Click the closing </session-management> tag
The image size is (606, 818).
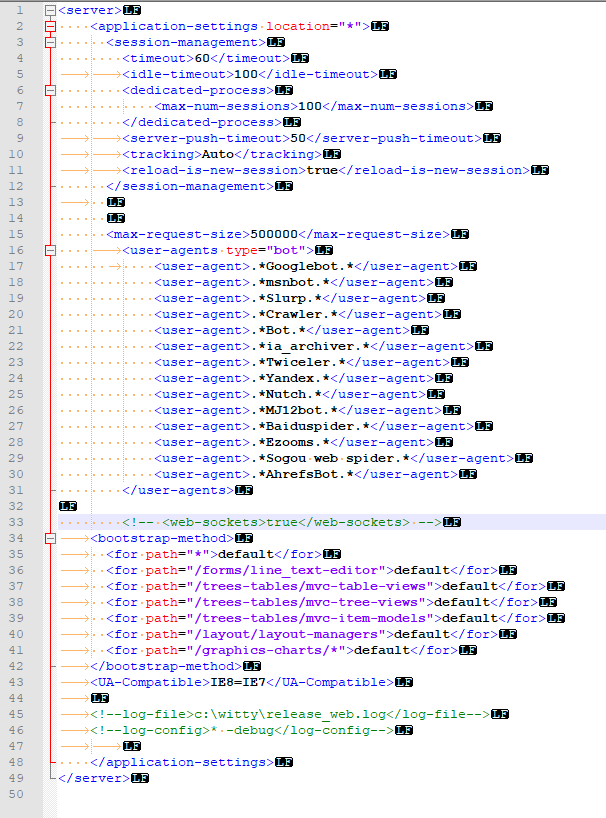pos(190,186)
